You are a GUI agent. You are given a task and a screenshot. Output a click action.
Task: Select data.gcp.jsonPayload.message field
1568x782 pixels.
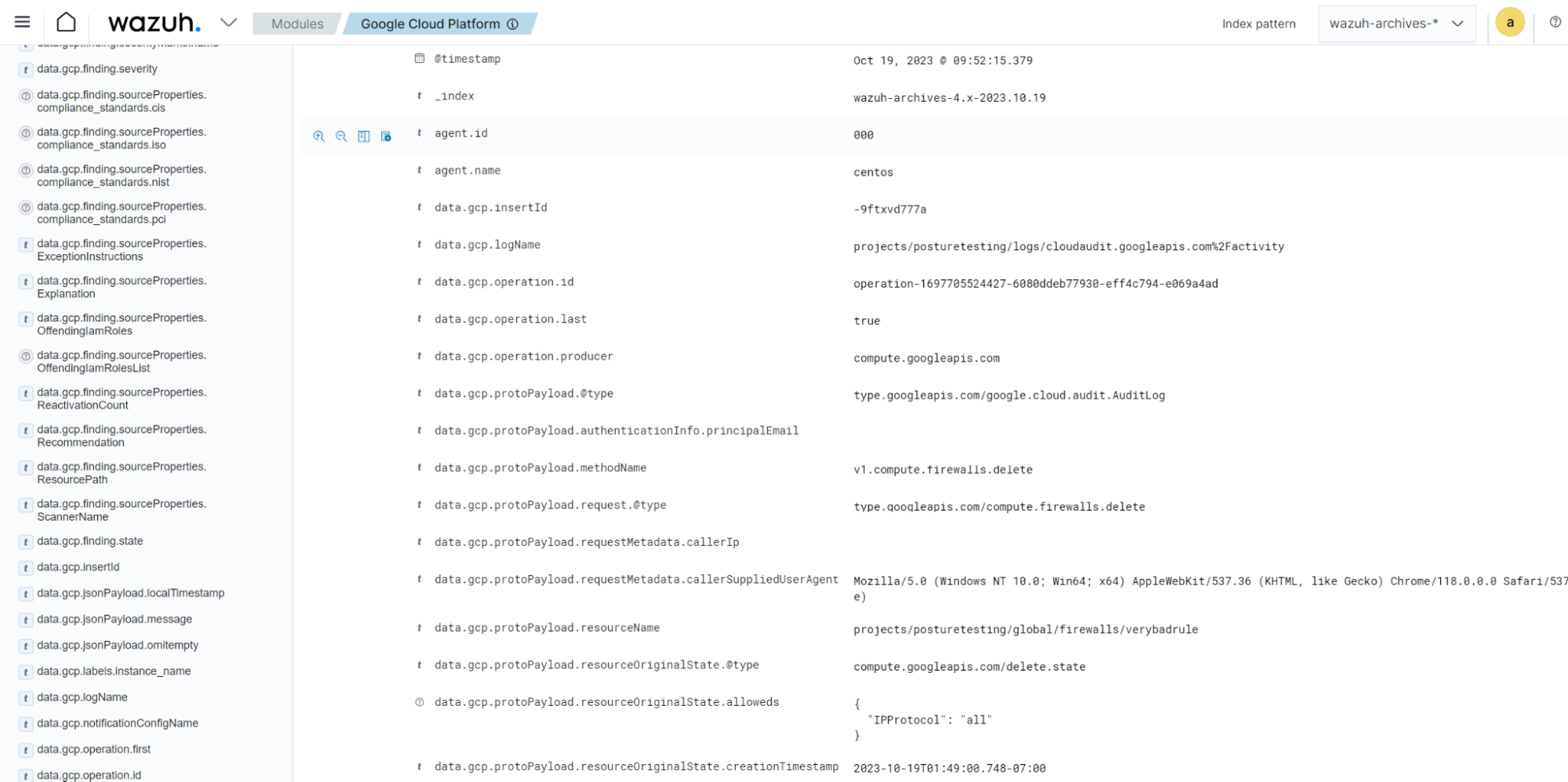coord(115,619)
